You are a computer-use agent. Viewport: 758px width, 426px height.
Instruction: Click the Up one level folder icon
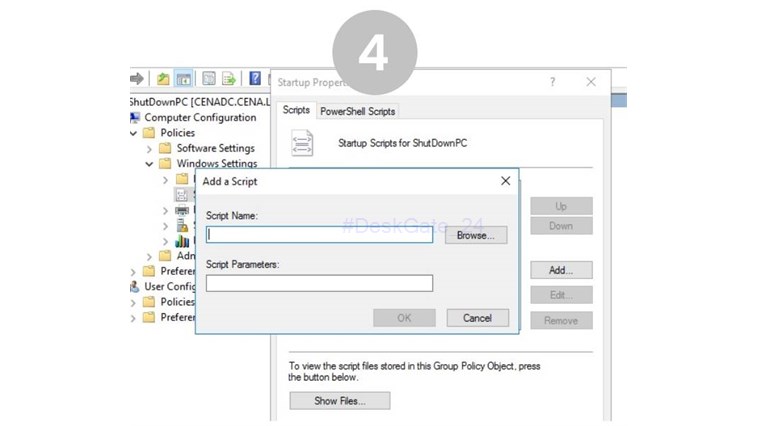tap(163, 78)
